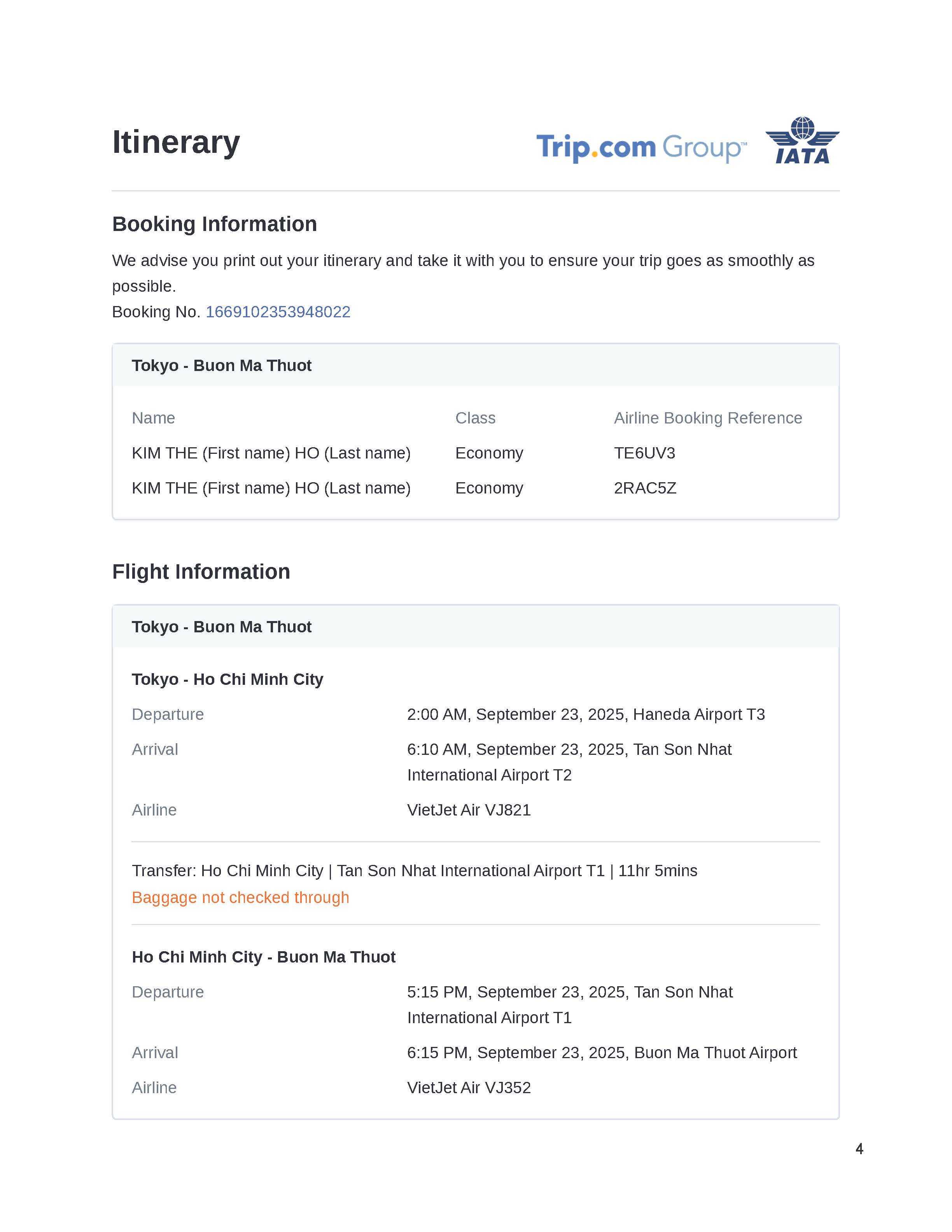This screenshot has height=1232, width=952.
Task: Click page number 4 at bottom
Action: 859,1148
